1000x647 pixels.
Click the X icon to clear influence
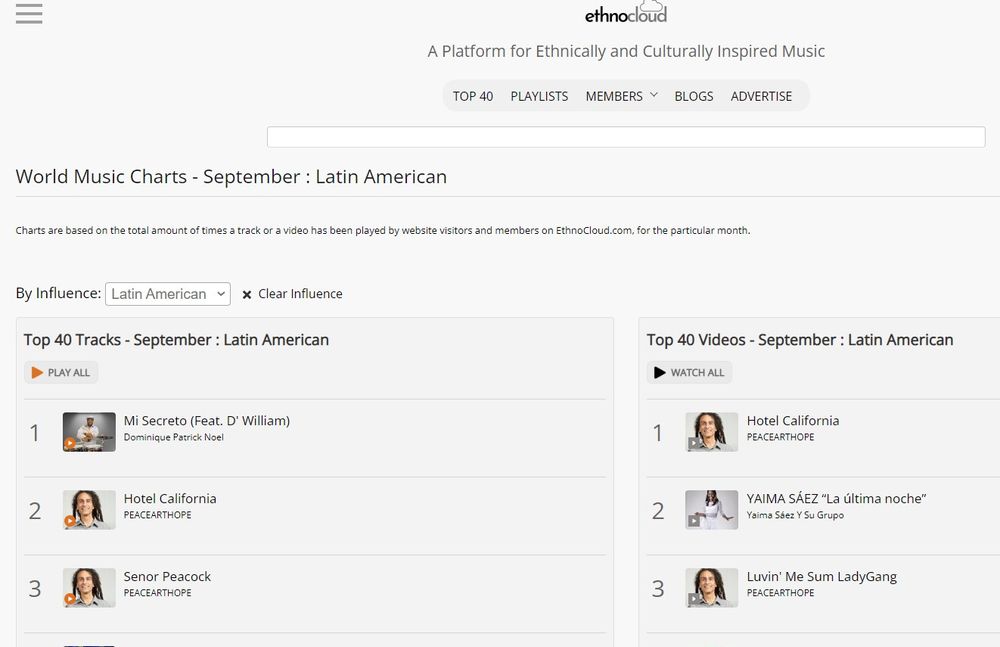247,295
